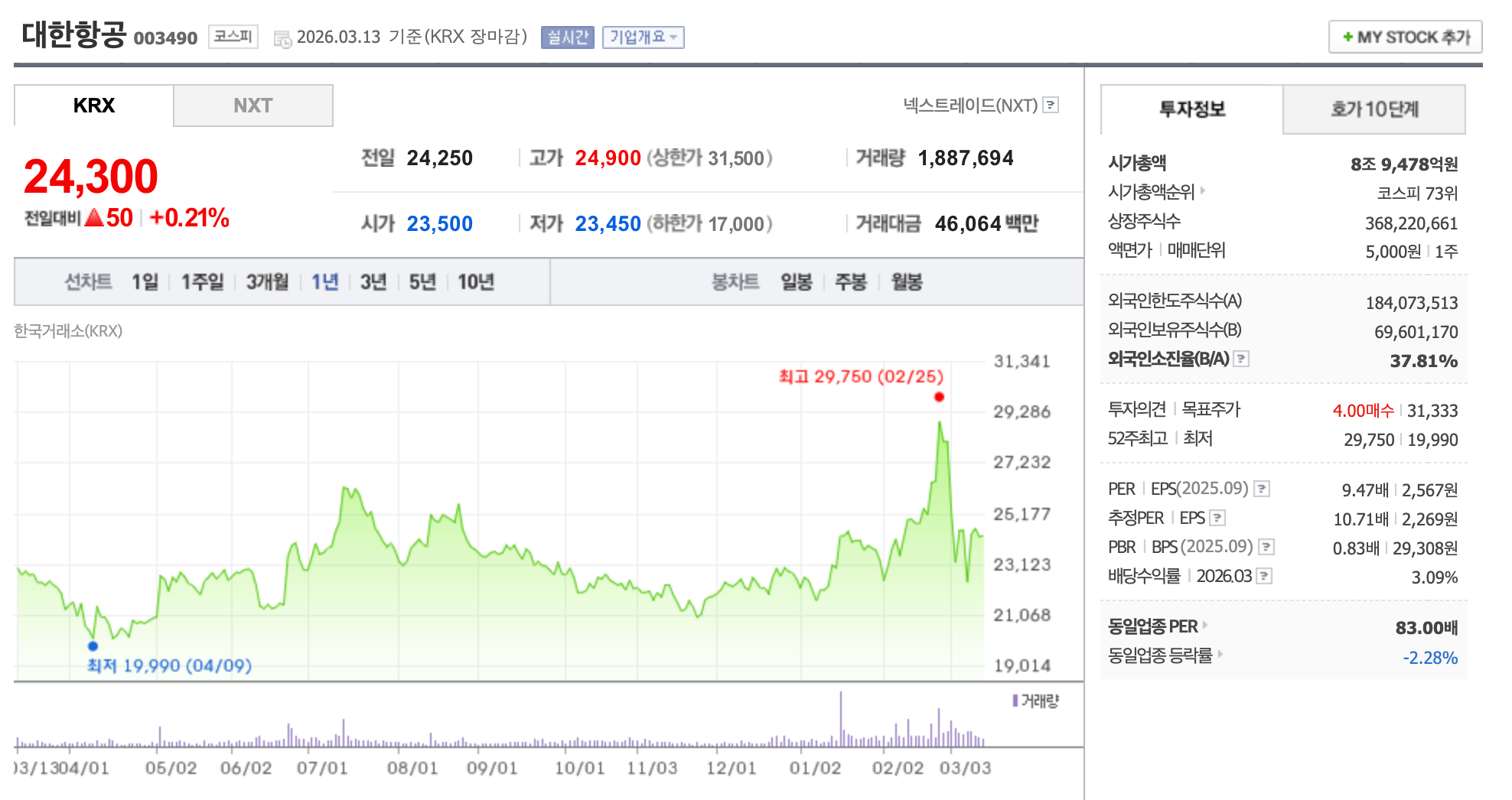
Task: Click the 저가 value 23,450
Action: (x=608, y=224)
